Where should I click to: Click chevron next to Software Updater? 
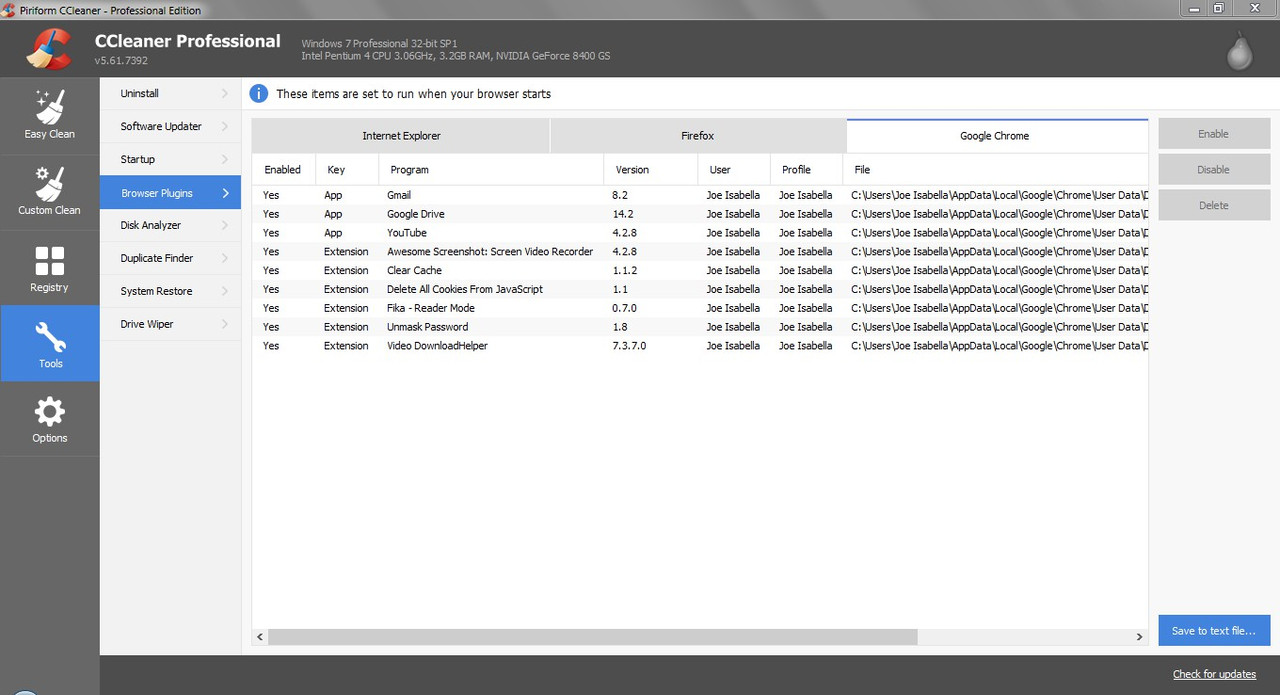225,126
